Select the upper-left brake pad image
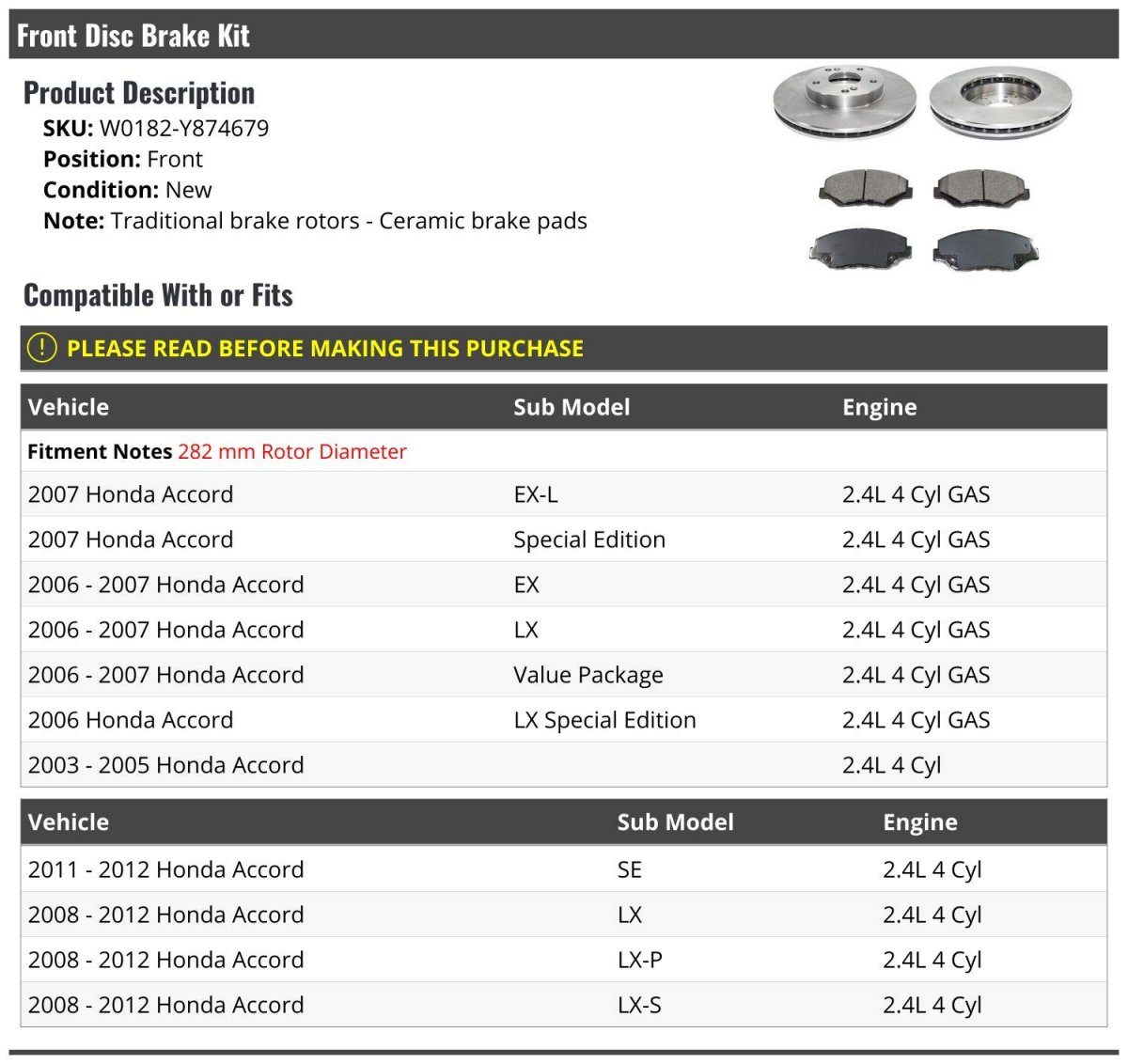This screenshot has width=1128, height=1064. (x=865, y=187)
